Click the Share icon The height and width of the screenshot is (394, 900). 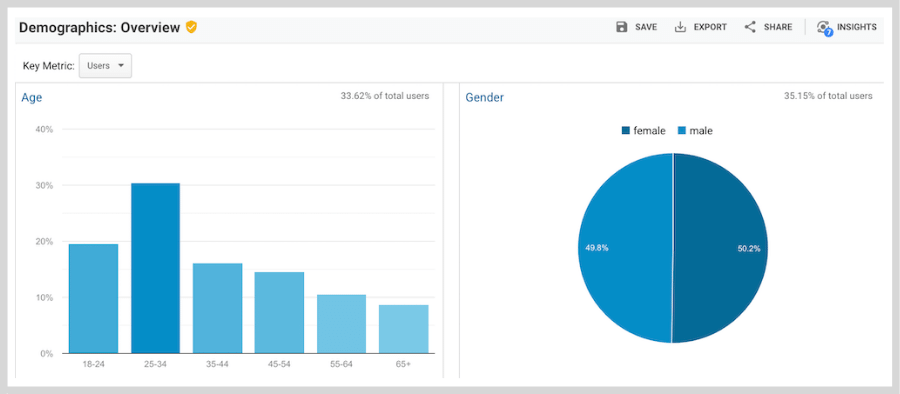click(x=750, y=27)
